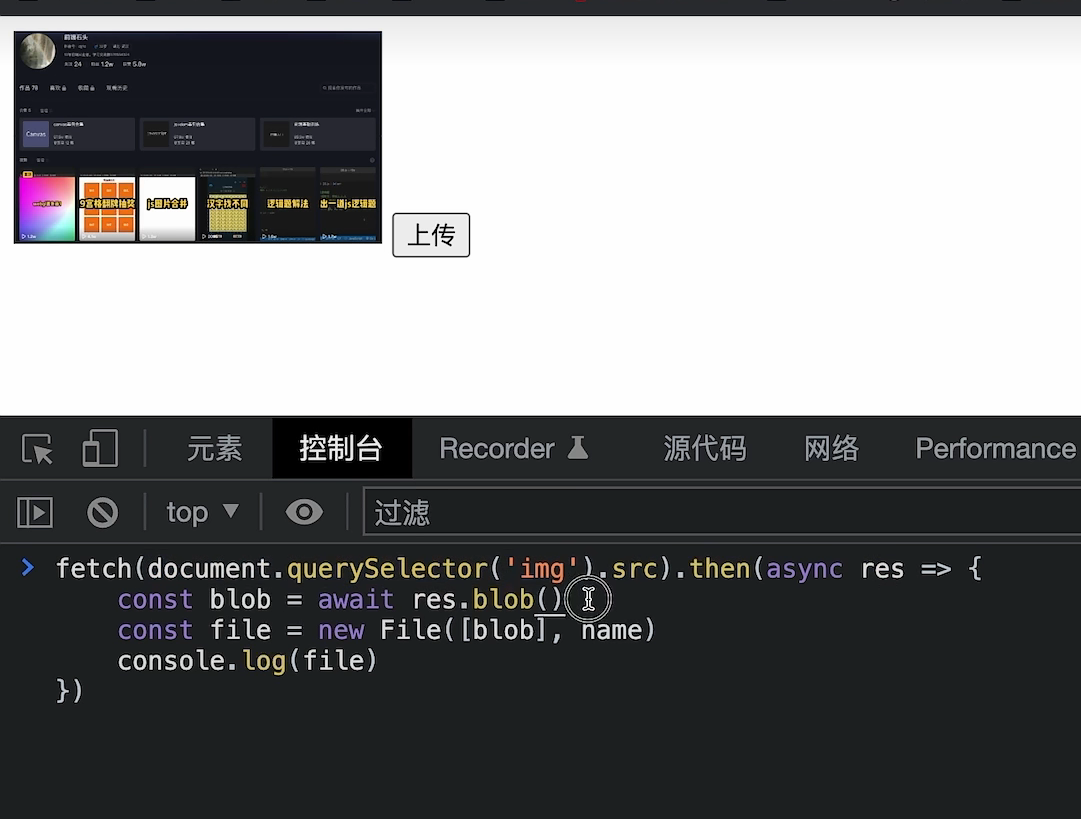Switch to the 元素 tab
This screenshot has height=819, width=1081.
(x=214, y=449)
